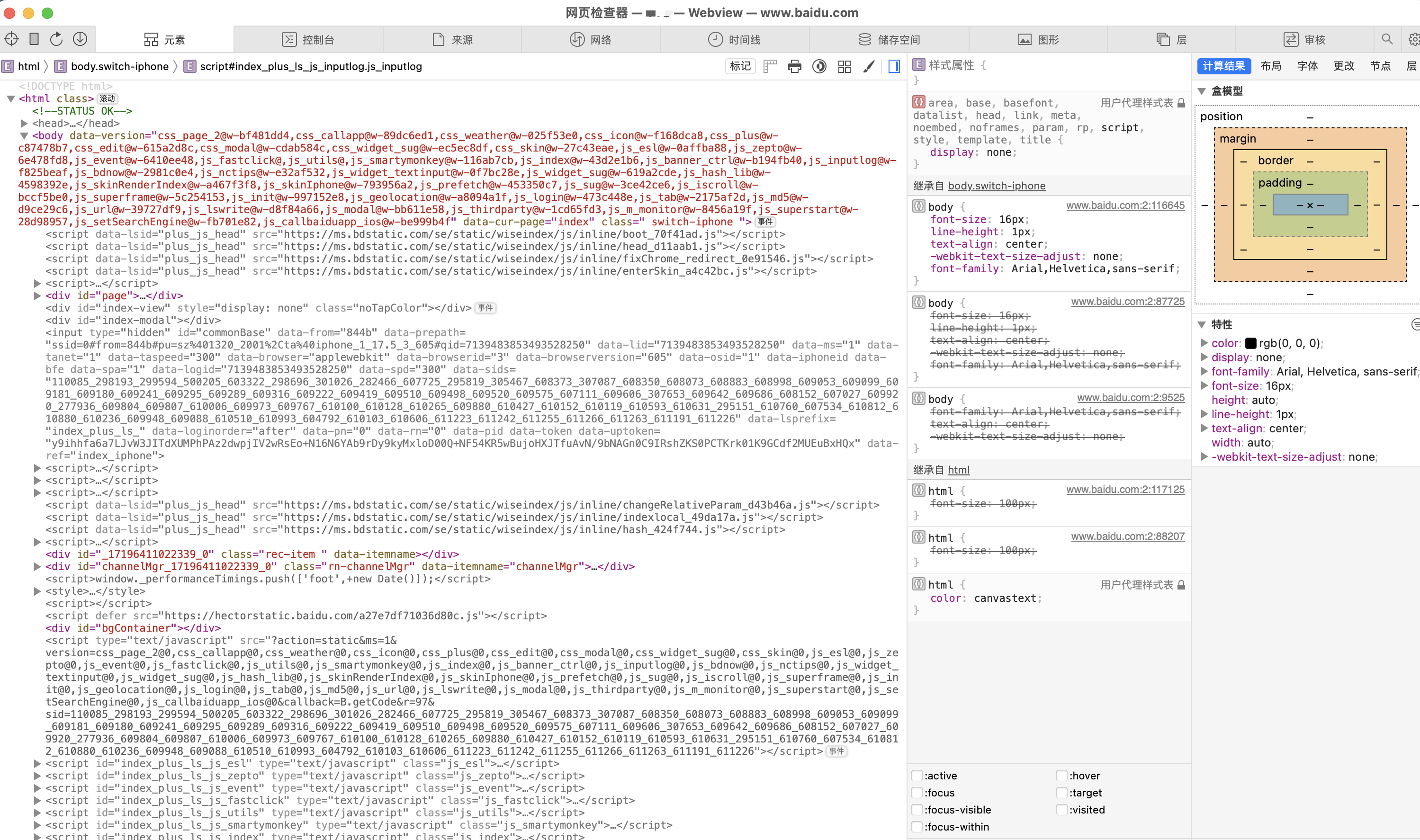Expand the index_plus_ls_js_zepto script node
Viewport: 1420px width, 840px height.
click(x=37, y=776)
